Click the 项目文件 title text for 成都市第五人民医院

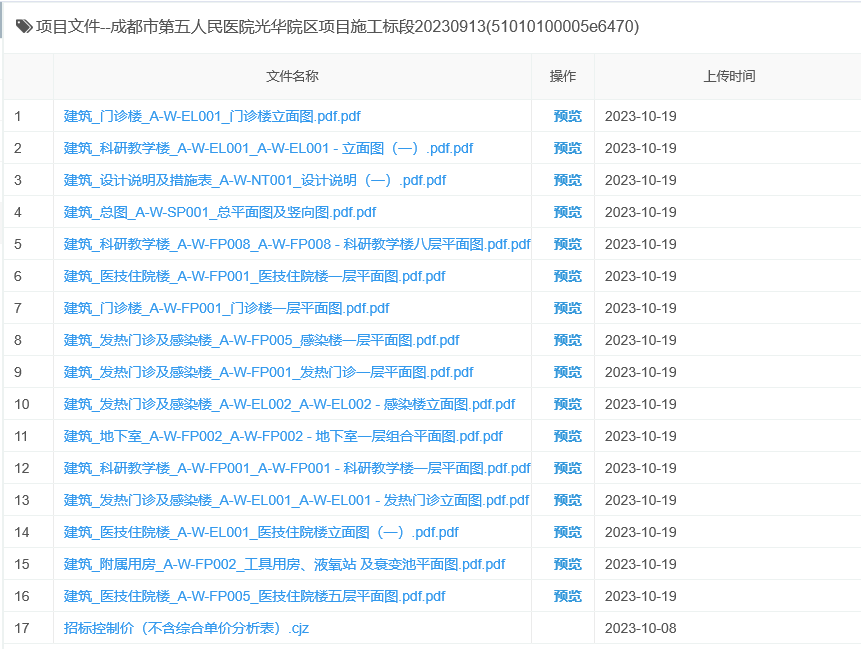pyautogui.click(x=337, y=26)
